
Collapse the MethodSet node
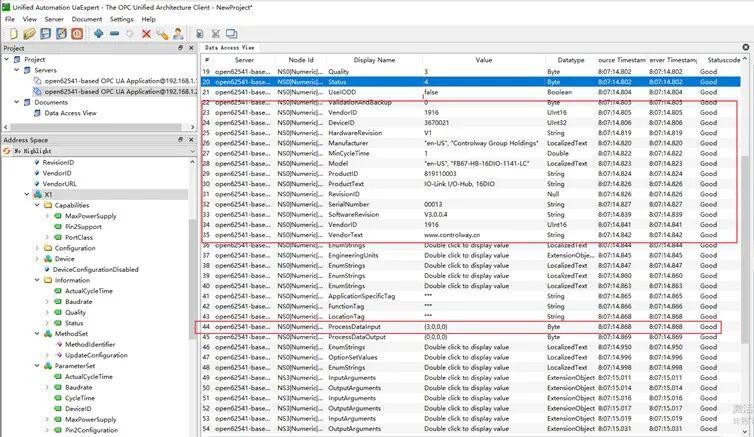37,334
